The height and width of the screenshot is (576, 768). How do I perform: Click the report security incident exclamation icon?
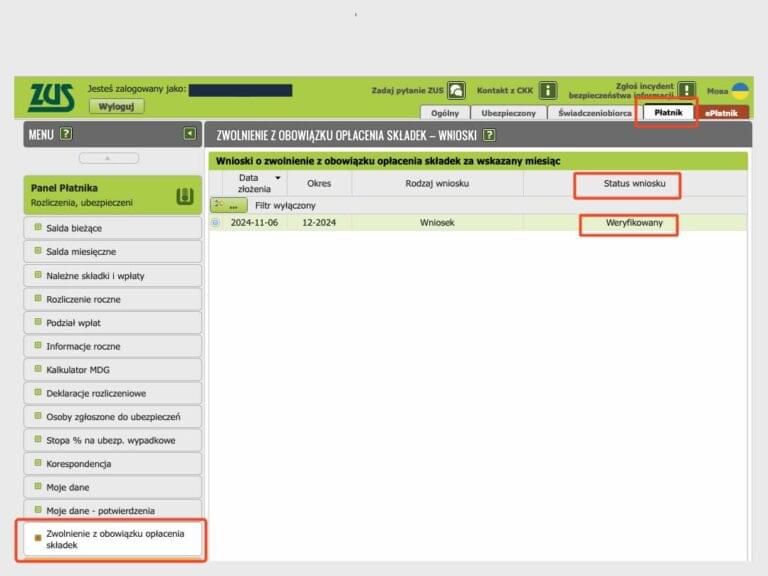pyautogui.click(x=686, y=90)
